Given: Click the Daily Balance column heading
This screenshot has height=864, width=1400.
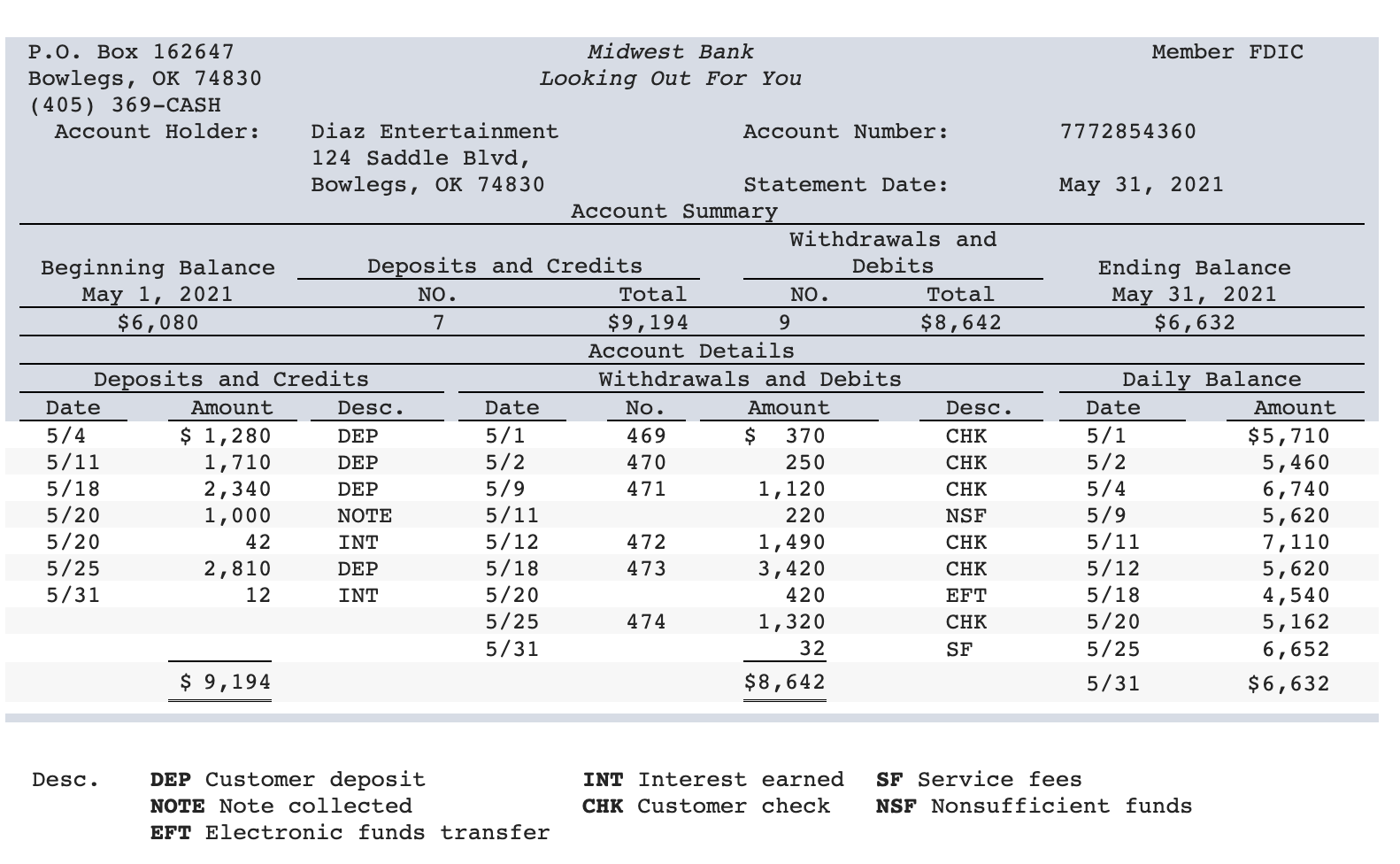Looking at the screenshot, I should [x=1212, y=380].
